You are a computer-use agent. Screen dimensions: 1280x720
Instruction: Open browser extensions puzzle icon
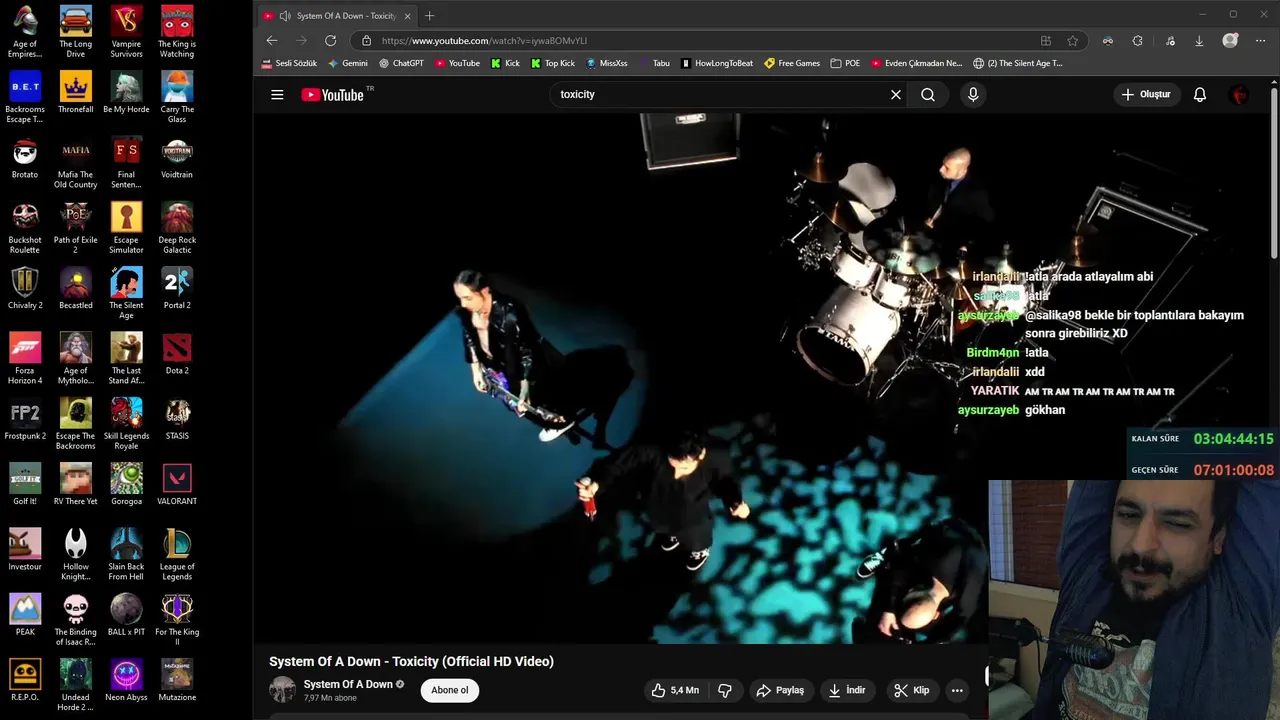[1138, 41]
